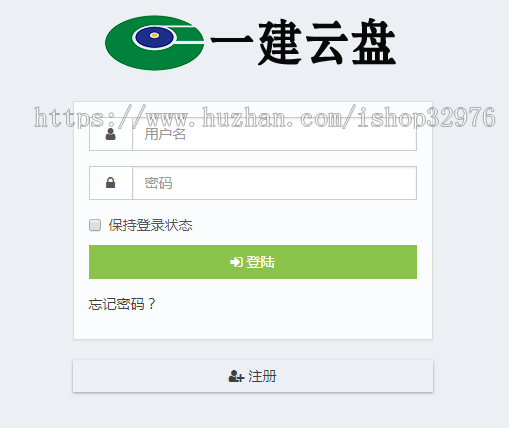The image size is (509, 428).
Task: Click the sign-in arrow icon on 登陆 button
Action: (236, 262)
